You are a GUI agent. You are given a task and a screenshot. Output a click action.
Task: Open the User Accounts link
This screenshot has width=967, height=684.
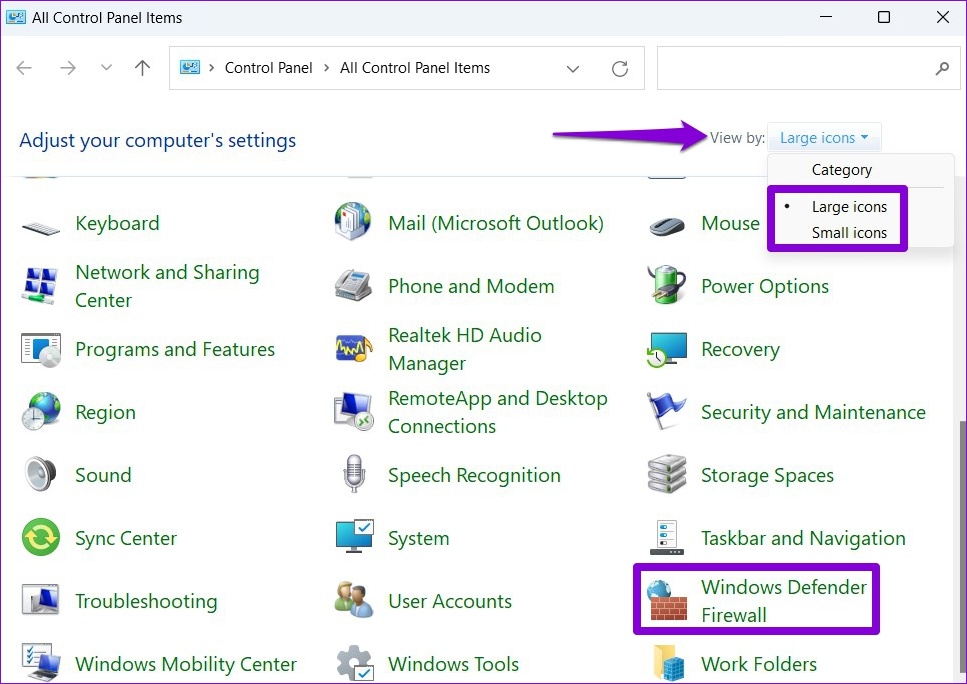(x=450, y=601)
